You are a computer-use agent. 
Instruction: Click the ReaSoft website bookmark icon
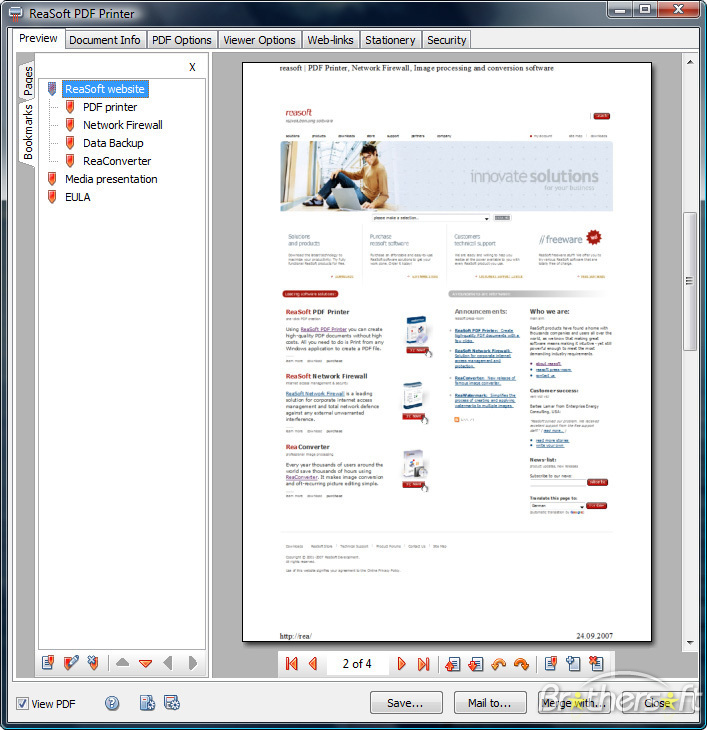52,89
